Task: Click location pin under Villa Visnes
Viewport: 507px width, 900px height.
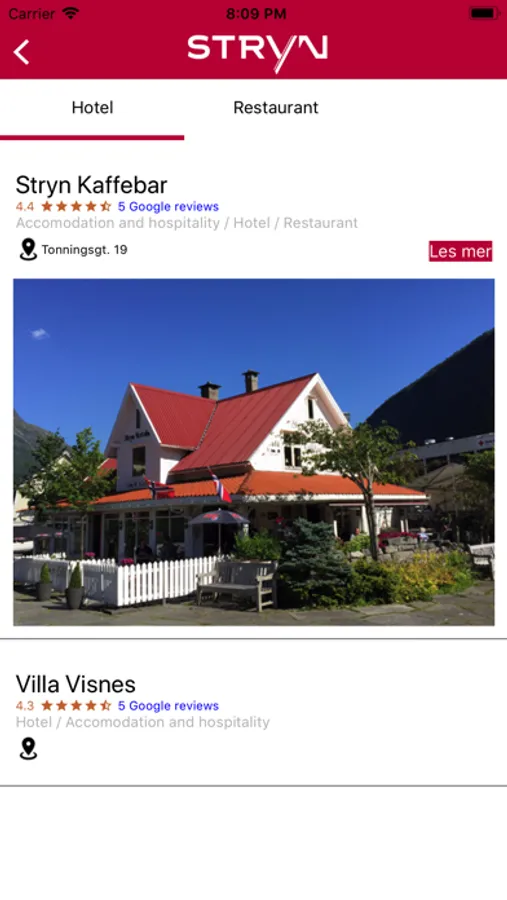Action: [x=28, y=749]
